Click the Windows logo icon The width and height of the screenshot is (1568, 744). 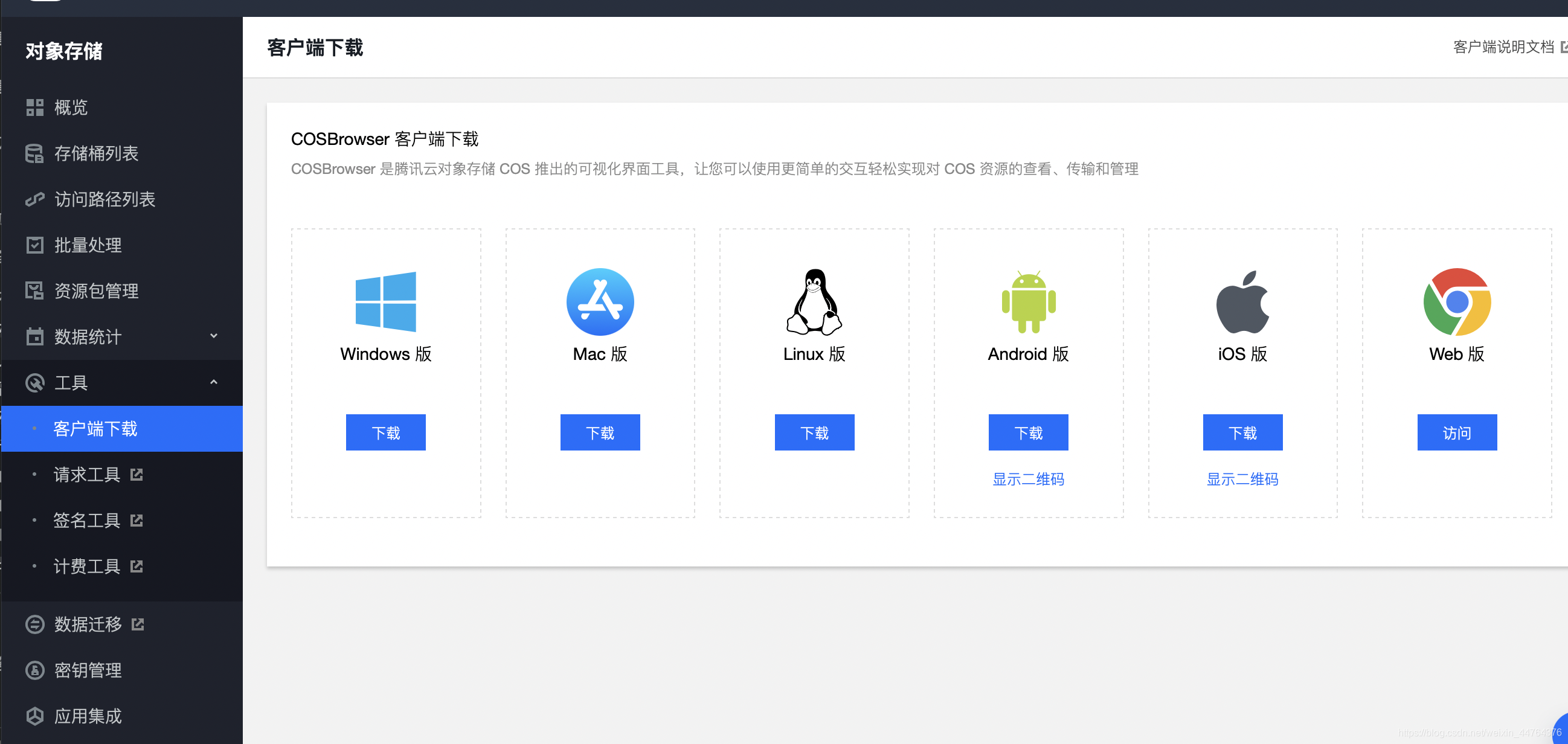tap(386, 302)
